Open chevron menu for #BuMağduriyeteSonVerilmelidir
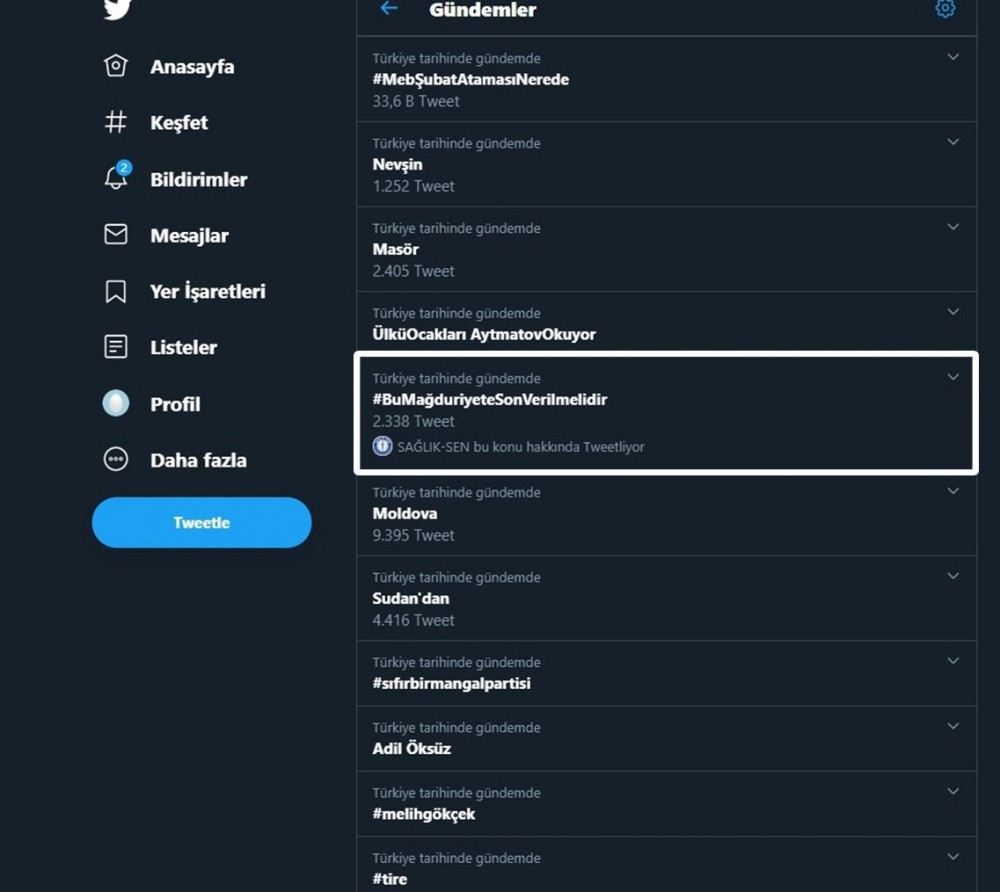 953,377
